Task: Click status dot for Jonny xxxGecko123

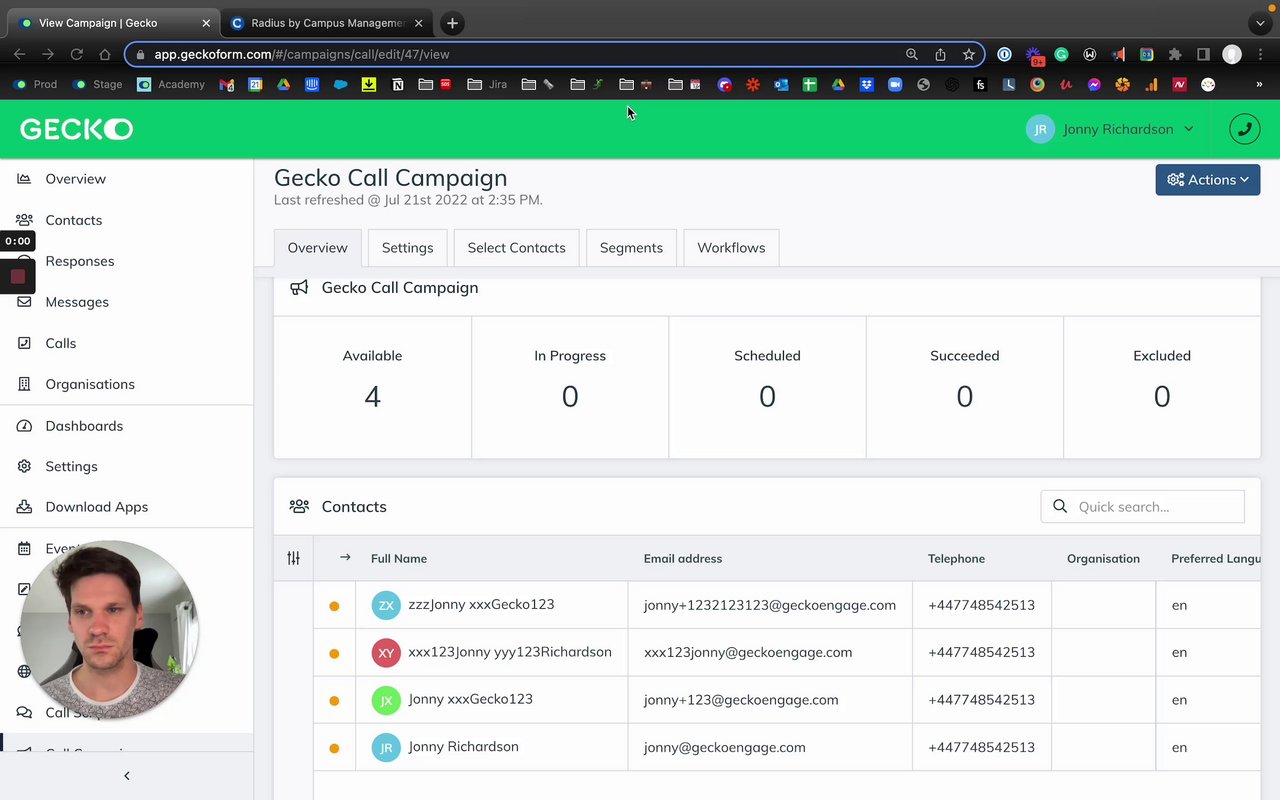Action: point(334,701)
